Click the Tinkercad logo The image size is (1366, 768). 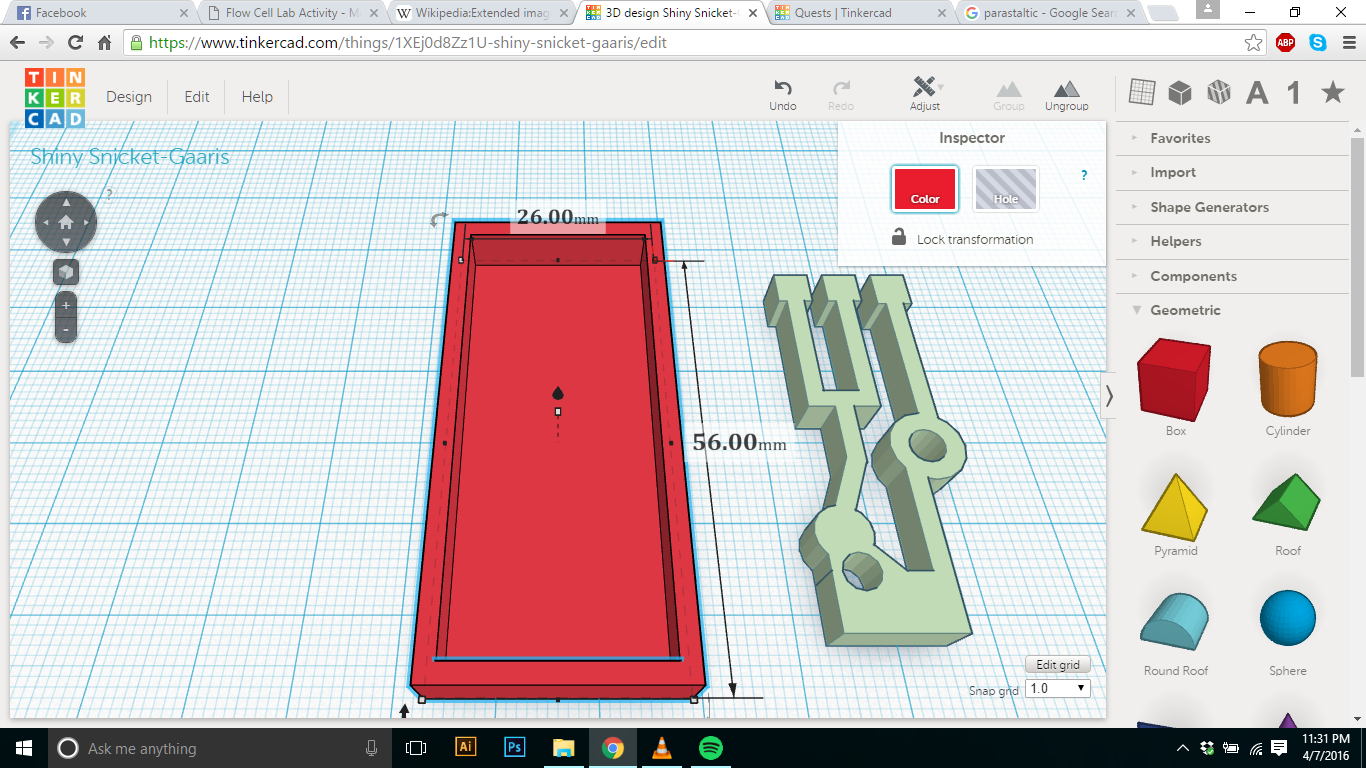point(55,97)
